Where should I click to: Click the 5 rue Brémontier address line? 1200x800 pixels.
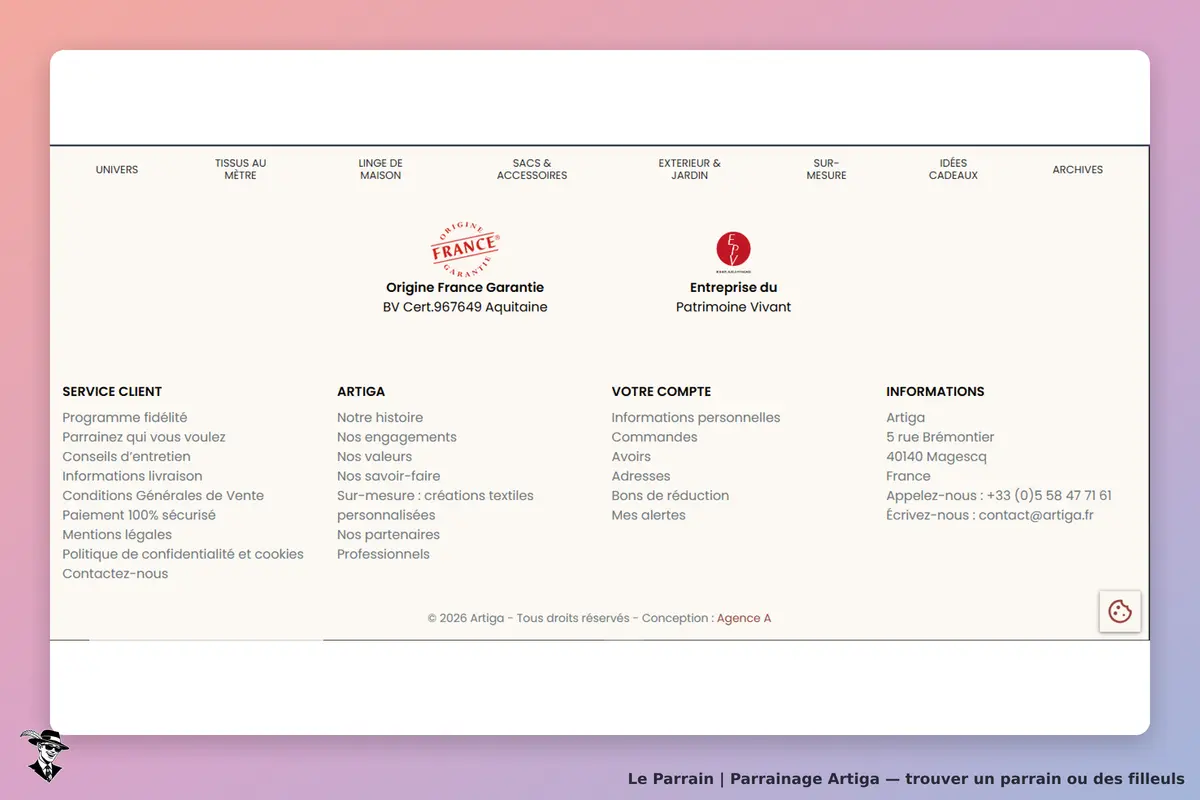(x=940, y=437)
